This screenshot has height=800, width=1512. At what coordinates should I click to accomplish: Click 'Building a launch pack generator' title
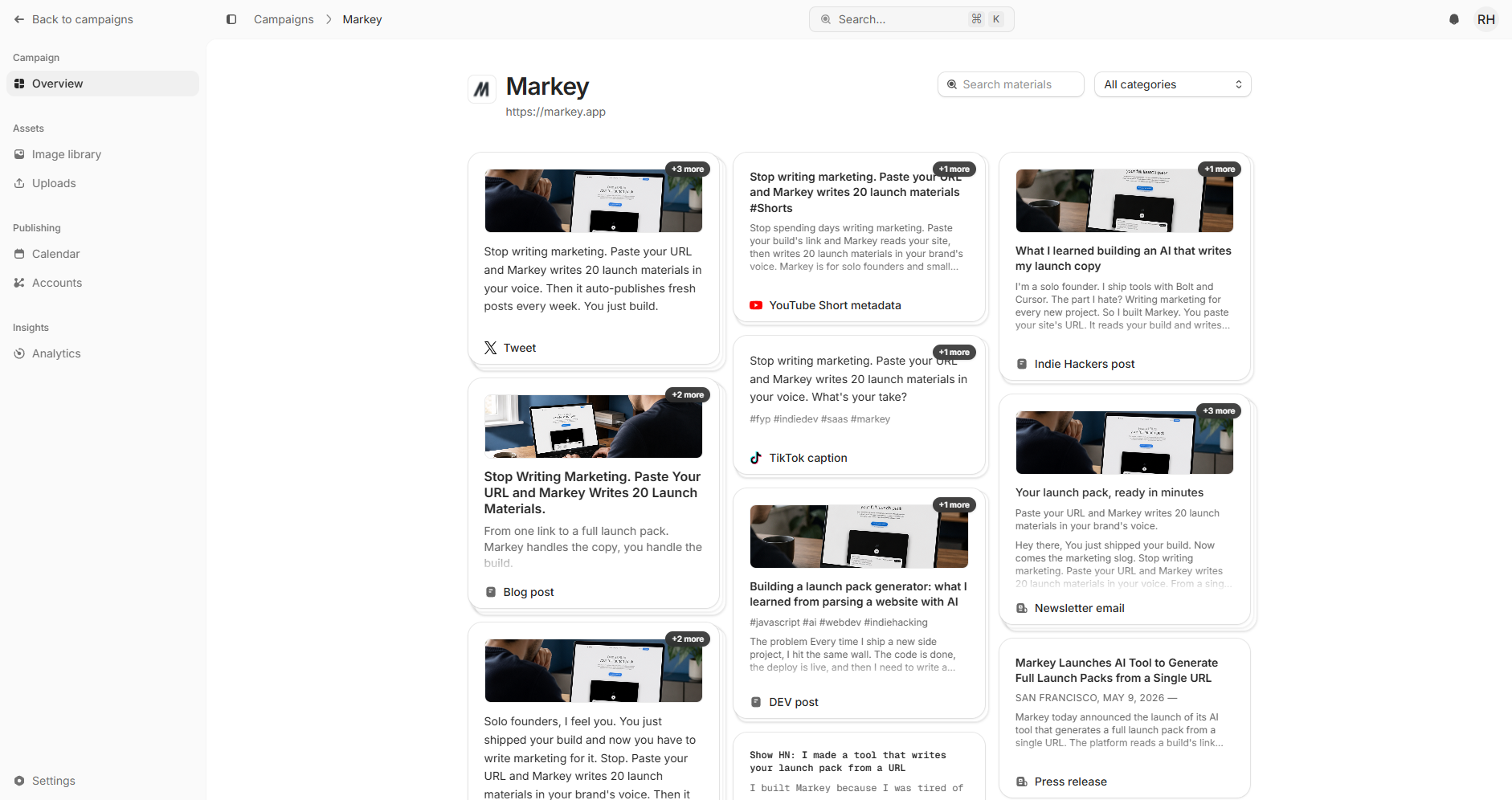[x=859, y=594]
